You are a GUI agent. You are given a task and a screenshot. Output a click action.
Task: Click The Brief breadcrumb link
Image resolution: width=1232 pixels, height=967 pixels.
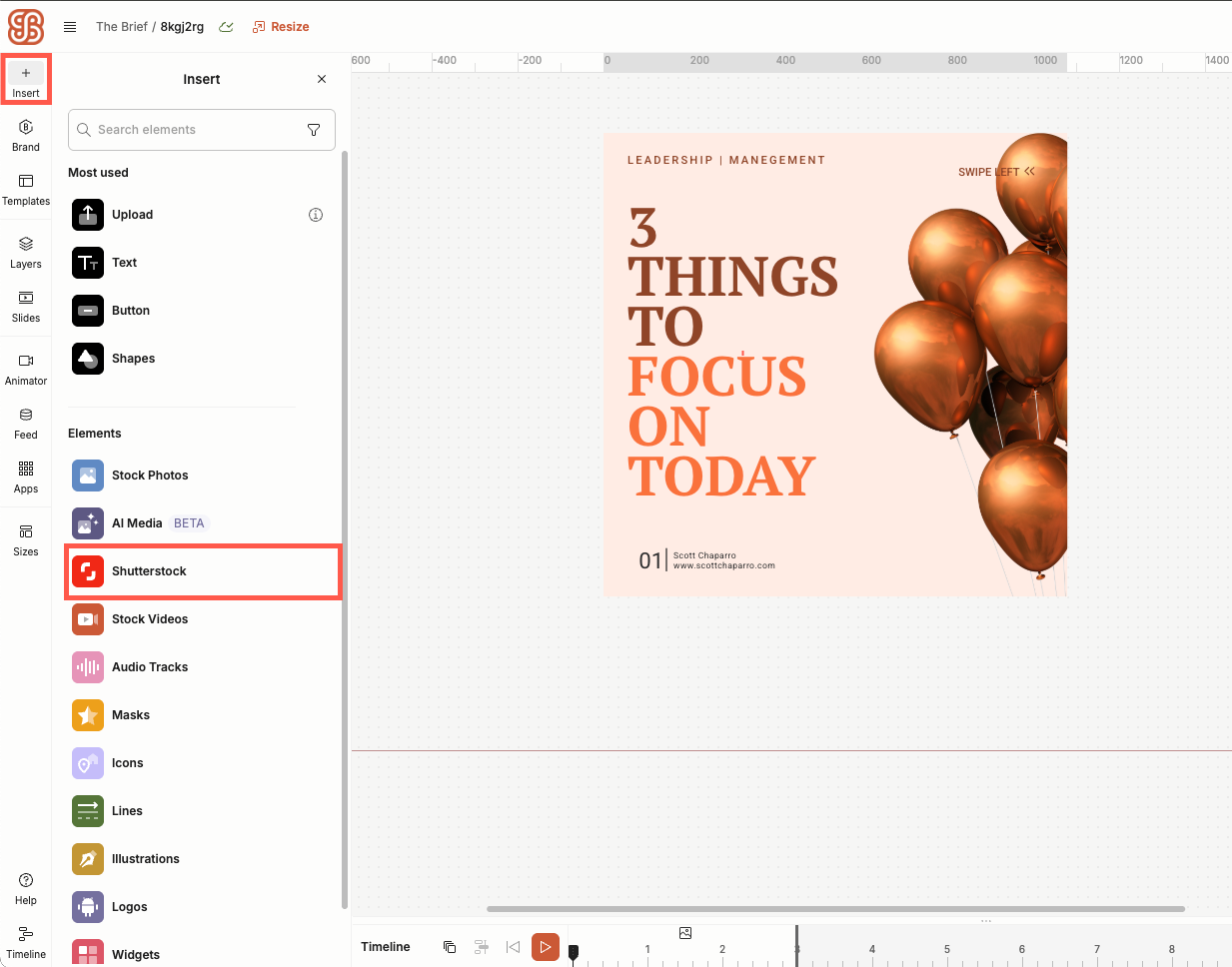click(121, 27)
